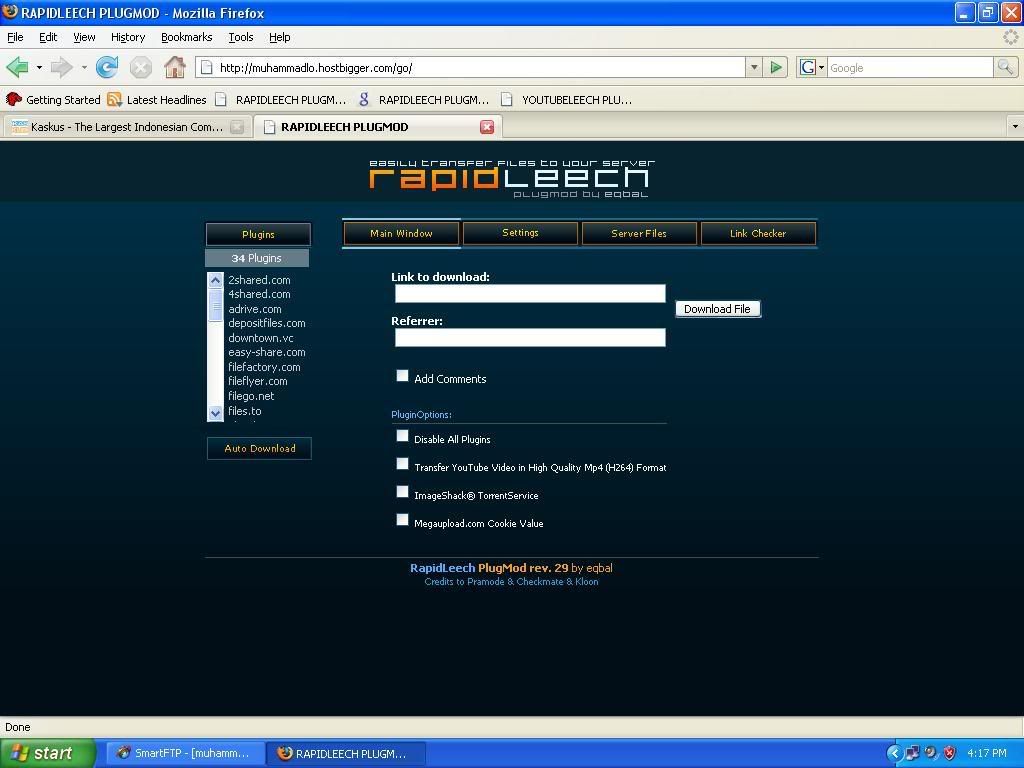Click the Plugins button
The image size is (1024, 768).
pyautogui.click(x=259, y=234)
